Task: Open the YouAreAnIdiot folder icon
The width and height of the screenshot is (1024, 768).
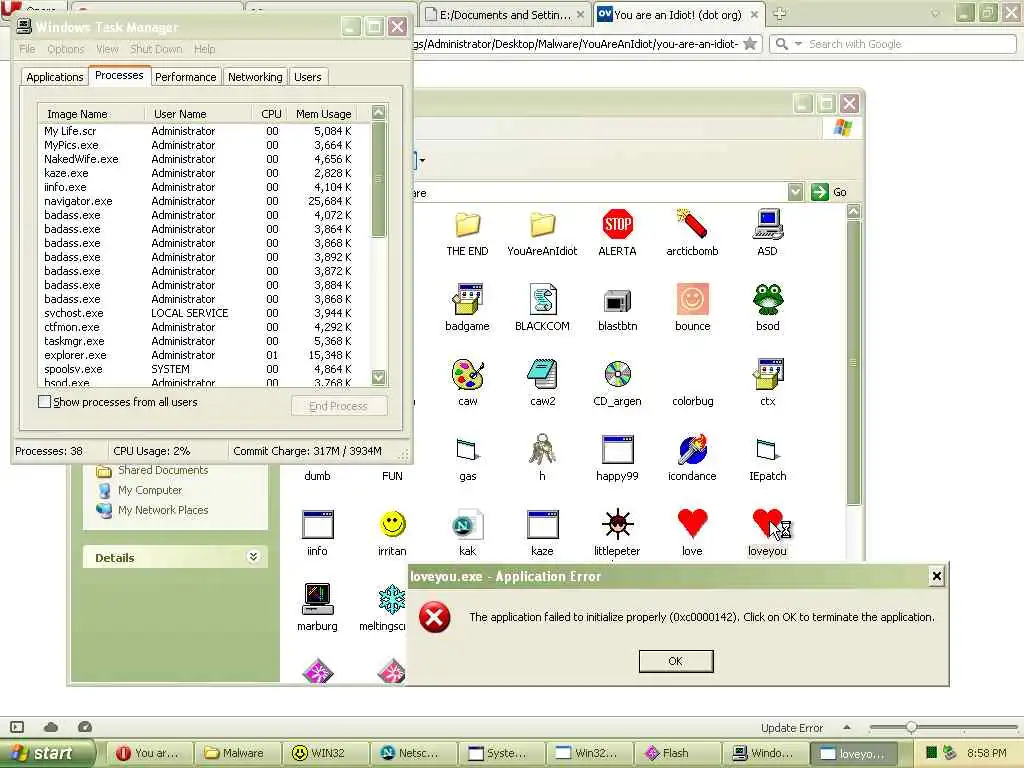Action: tap(542, 225)
